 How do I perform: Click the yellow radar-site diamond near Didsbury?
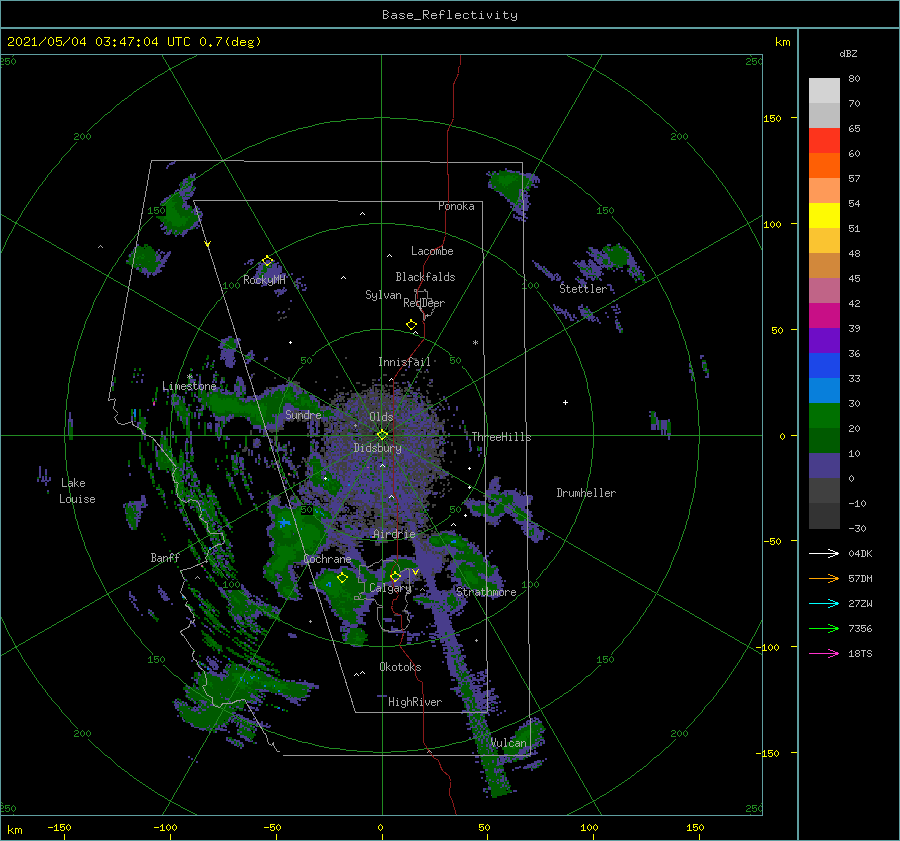pos(382,435)
